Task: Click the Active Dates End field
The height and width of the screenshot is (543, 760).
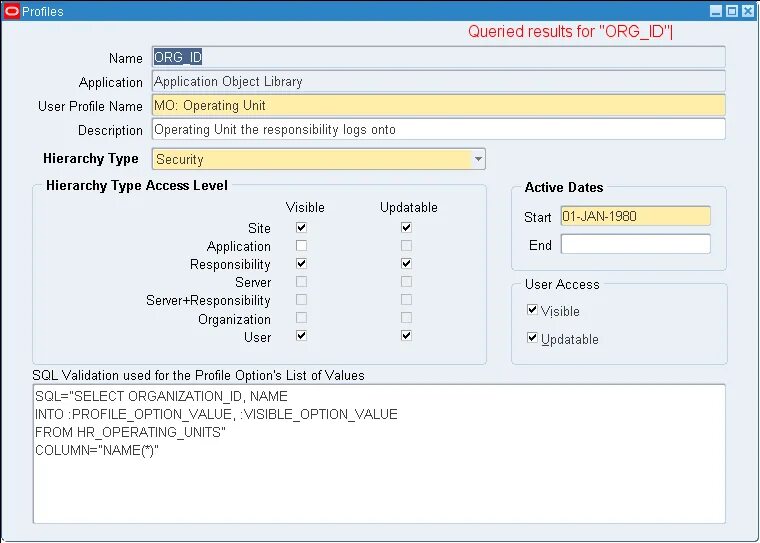Action: click(x=635, y=244)
